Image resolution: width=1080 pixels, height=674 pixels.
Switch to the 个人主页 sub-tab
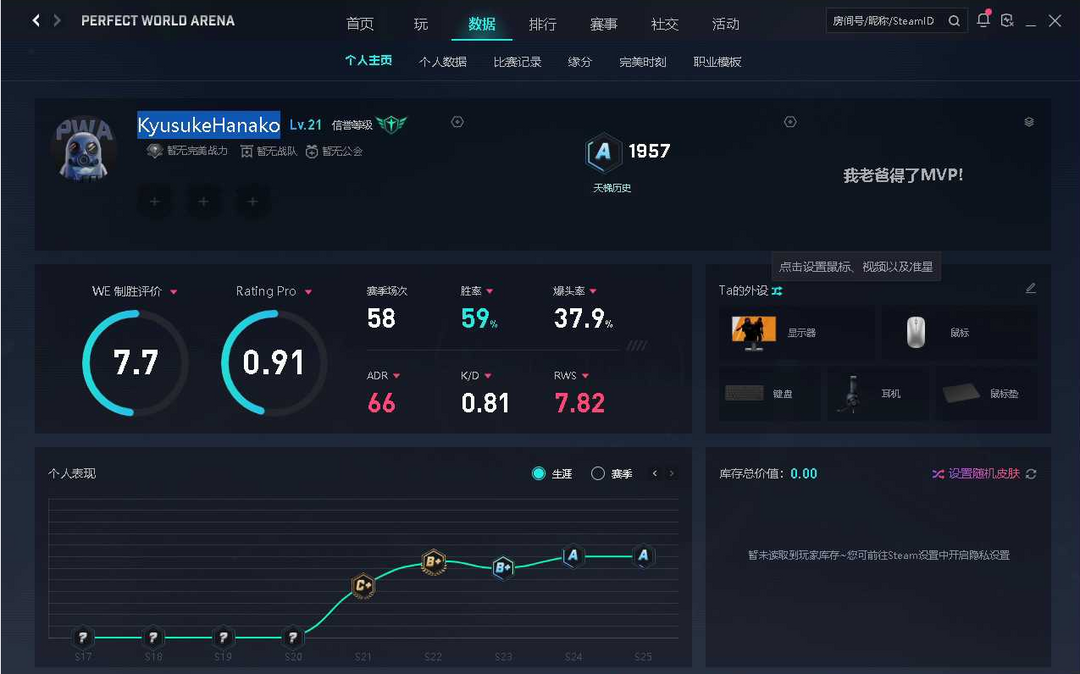click(368, 61)
